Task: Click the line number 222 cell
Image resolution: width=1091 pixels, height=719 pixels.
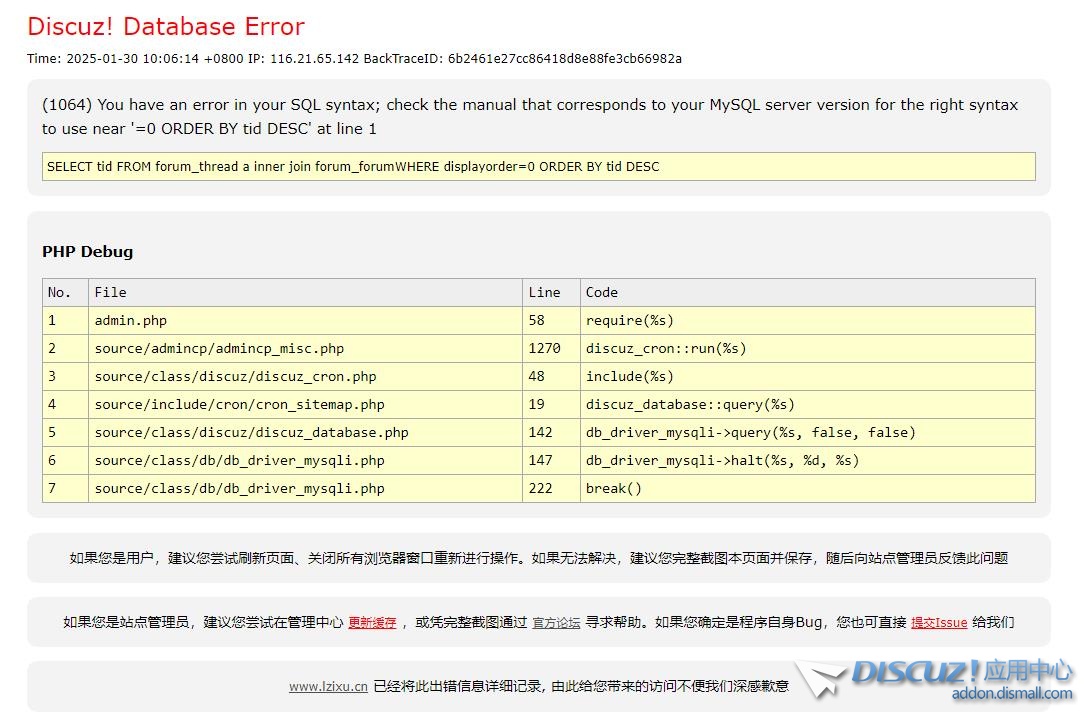Action: 551,489
